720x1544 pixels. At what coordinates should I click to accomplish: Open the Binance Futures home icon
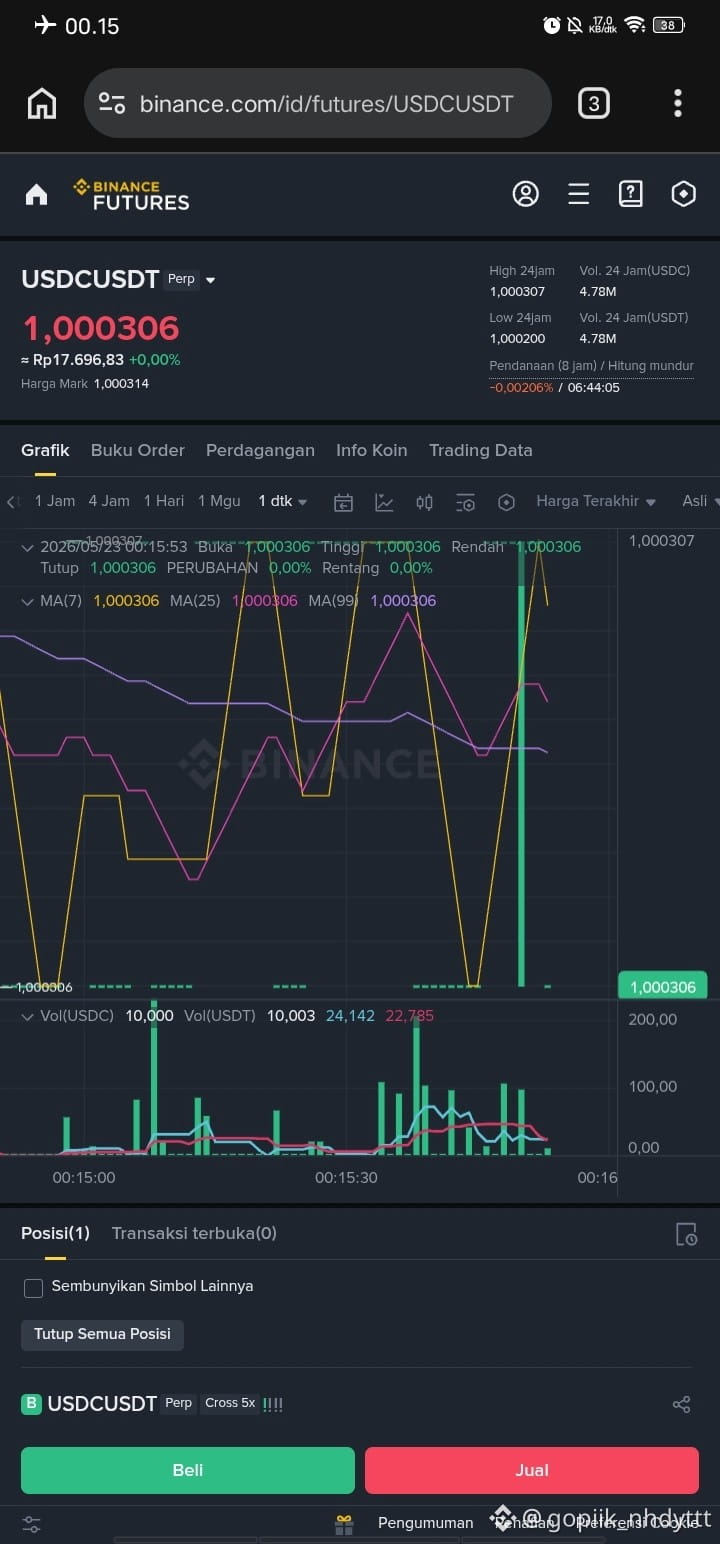36,194
